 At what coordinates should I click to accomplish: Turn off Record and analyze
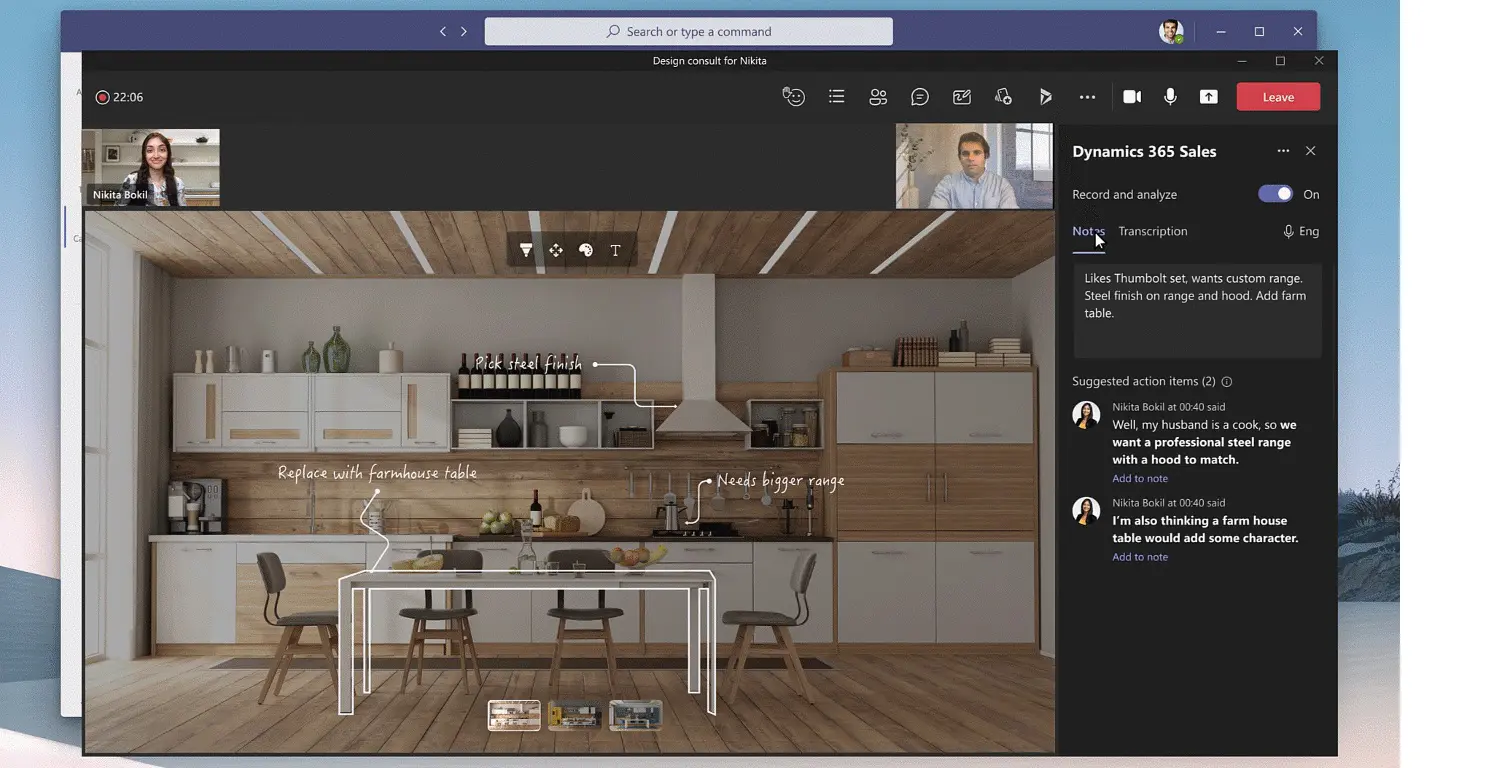point(1275,194)
